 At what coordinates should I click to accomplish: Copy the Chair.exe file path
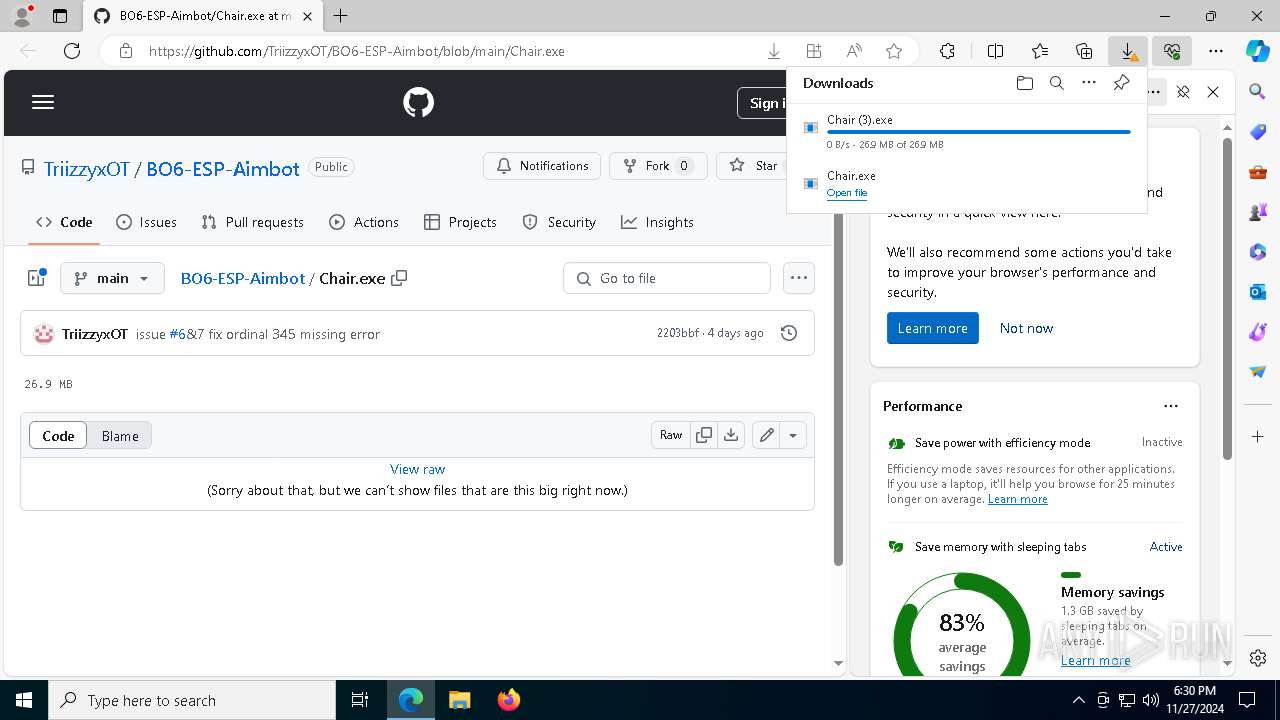tap(399, 278)
